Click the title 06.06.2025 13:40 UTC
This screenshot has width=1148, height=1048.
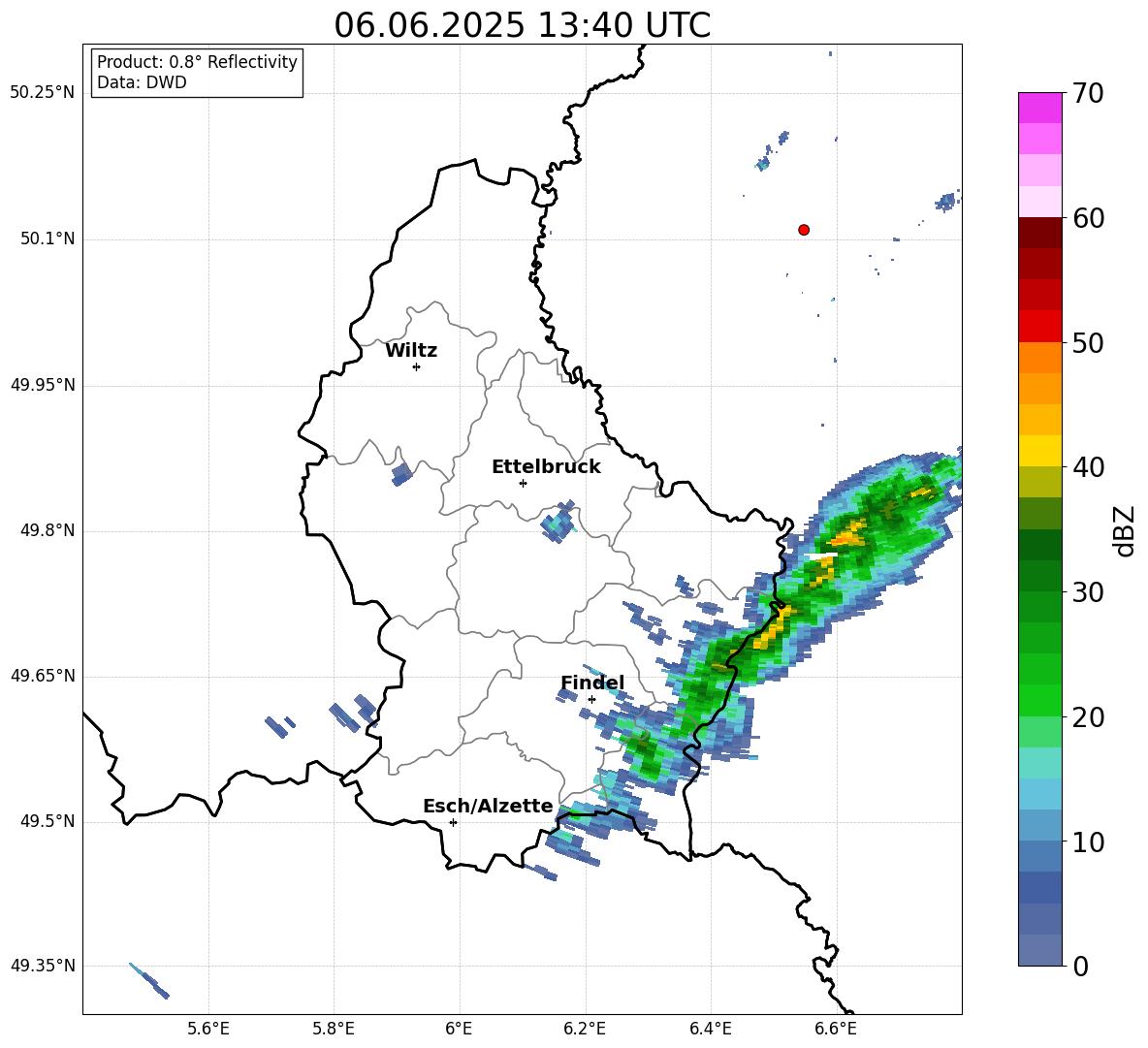click(x=522, y=25)
